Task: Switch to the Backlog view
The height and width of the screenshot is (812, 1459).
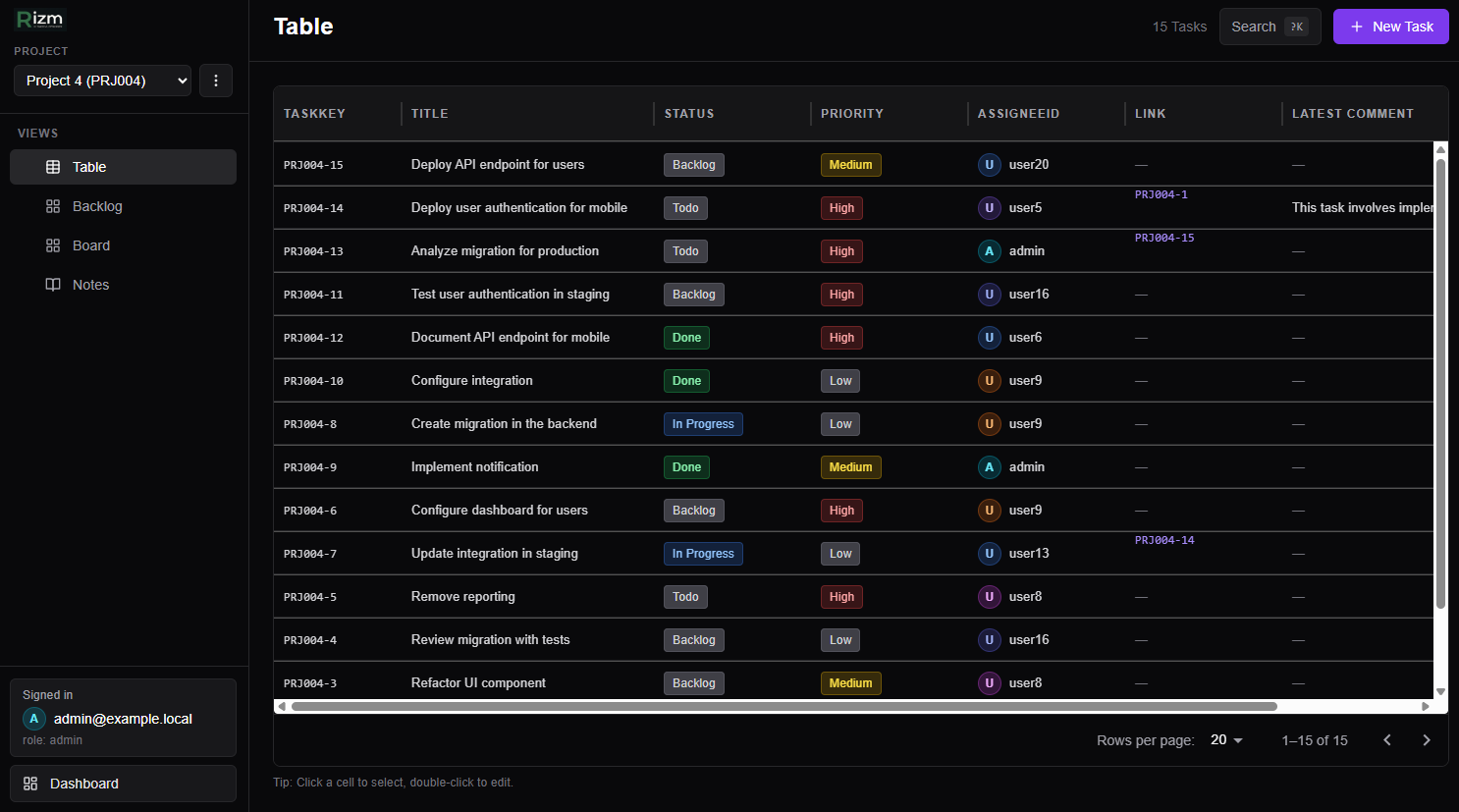Action: (x=97, y=206)
